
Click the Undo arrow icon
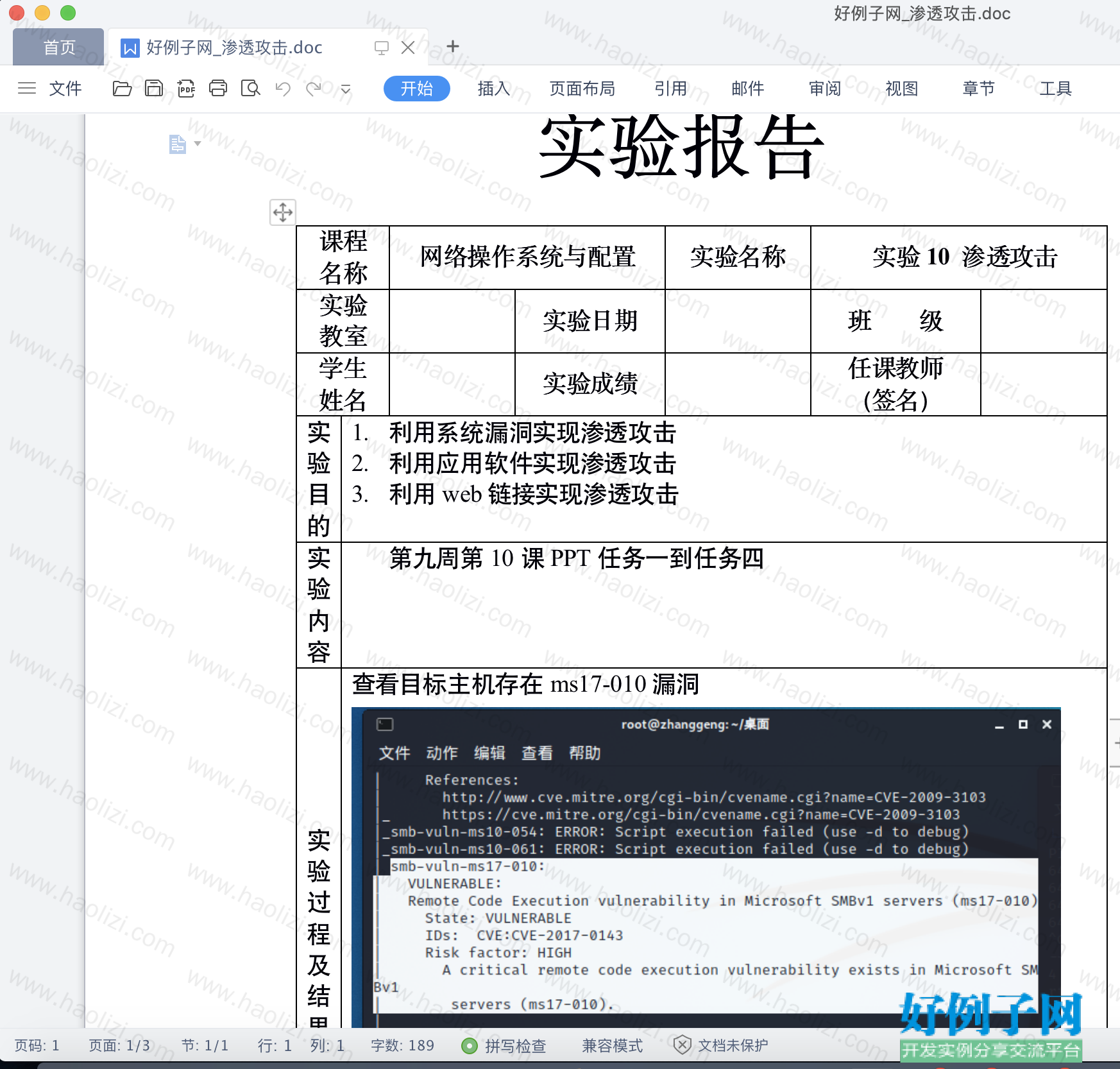283,89
